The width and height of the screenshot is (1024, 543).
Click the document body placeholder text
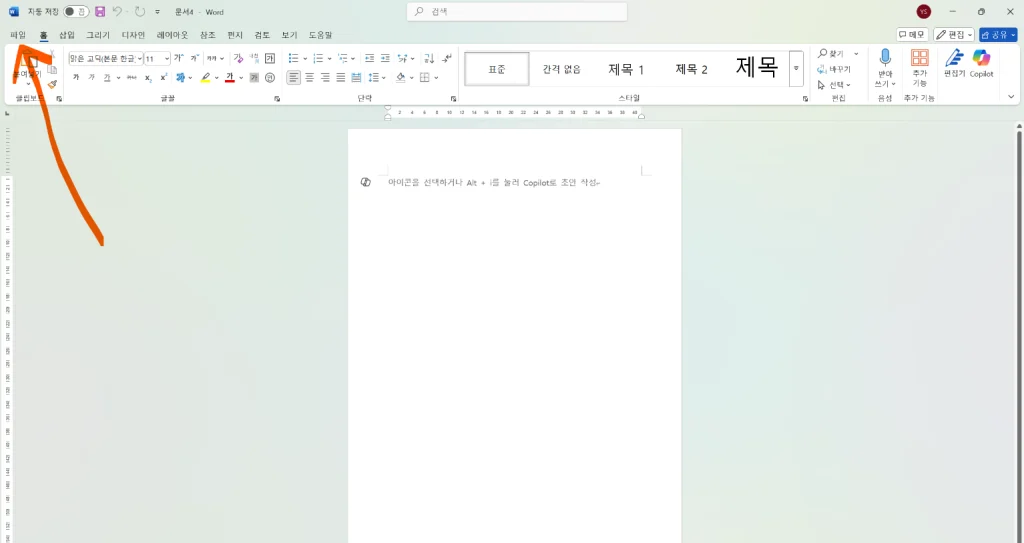click(493, 183)
